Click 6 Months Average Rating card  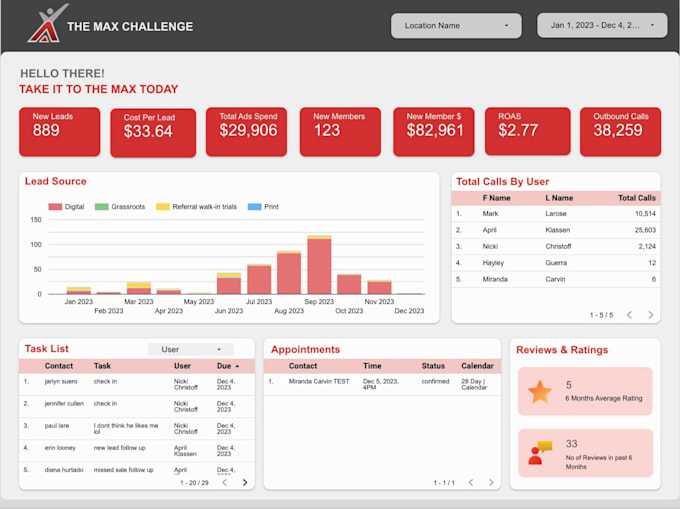tap(585, 392)
